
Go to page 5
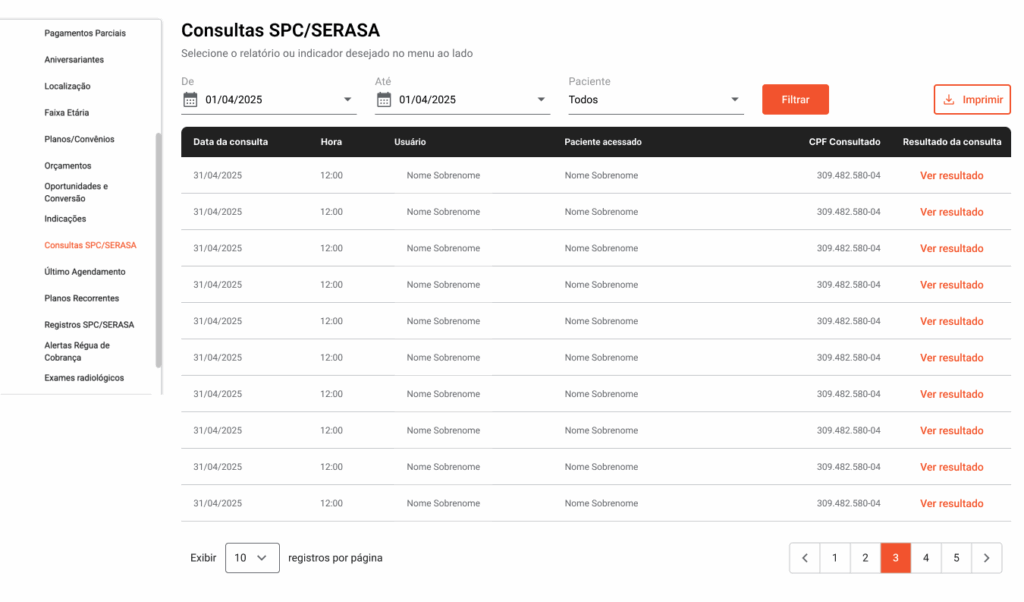pyautogui.click(x=956, y=558)
